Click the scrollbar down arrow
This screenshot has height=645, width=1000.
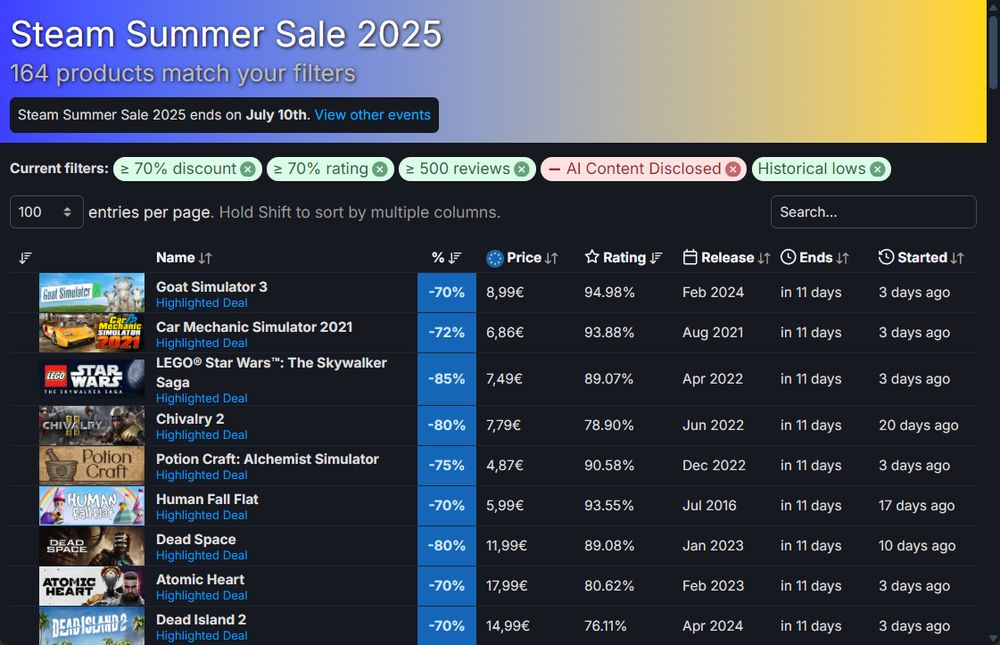coord(993,638)
